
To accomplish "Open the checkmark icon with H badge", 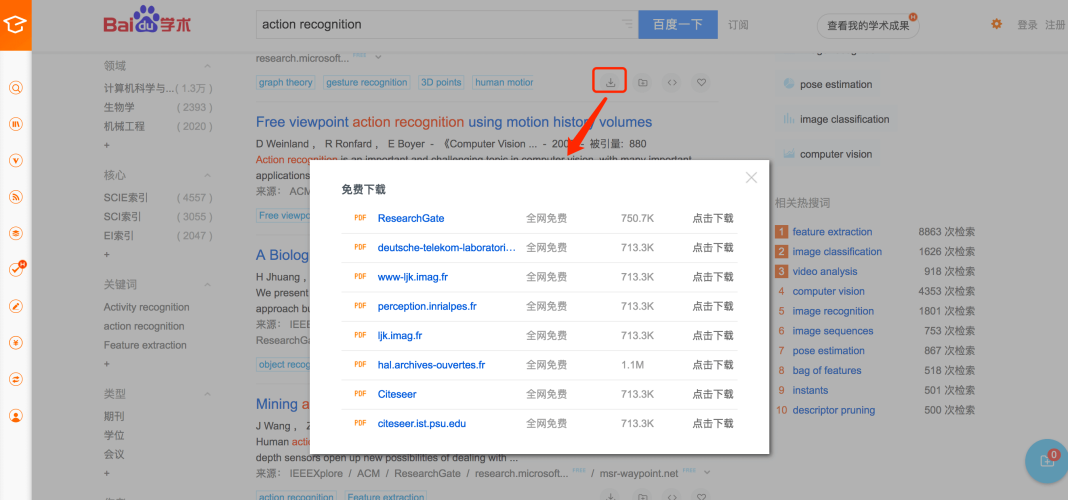I will point(16,269).
